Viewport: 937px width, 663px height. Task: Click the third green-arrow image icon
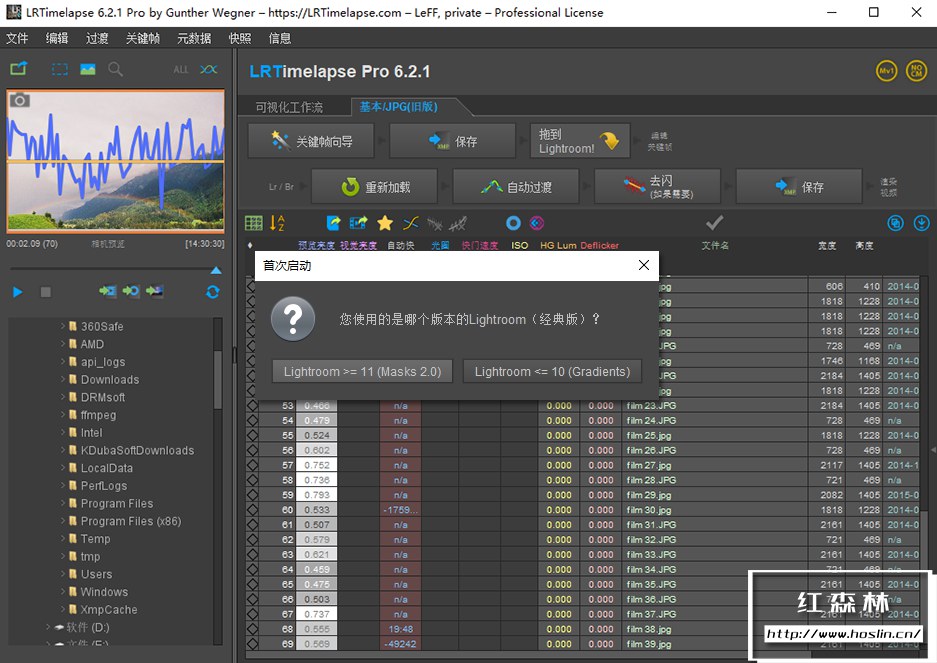coord(154,291)
